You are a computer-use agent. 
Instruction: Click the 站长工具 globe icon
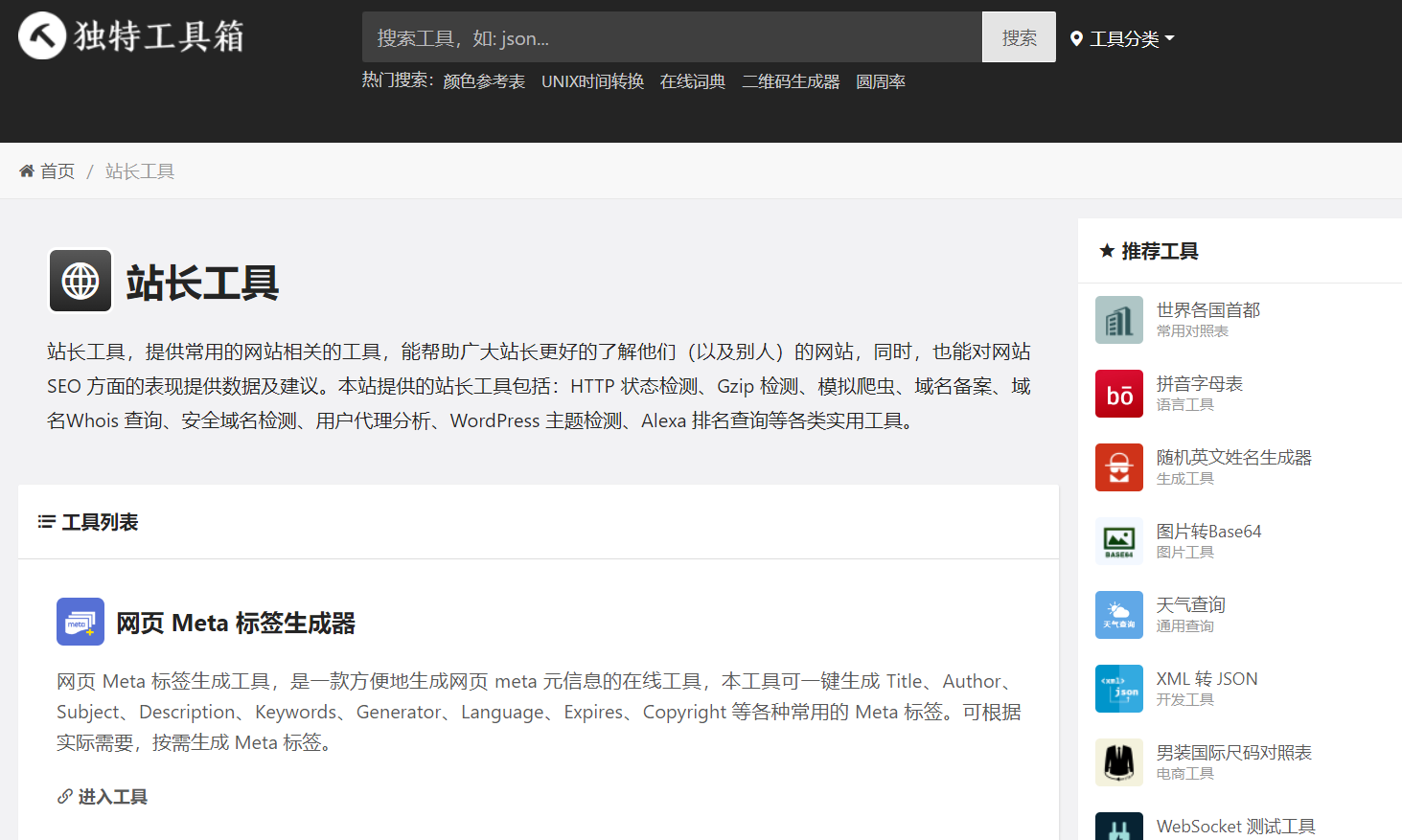tap(80, 282)
